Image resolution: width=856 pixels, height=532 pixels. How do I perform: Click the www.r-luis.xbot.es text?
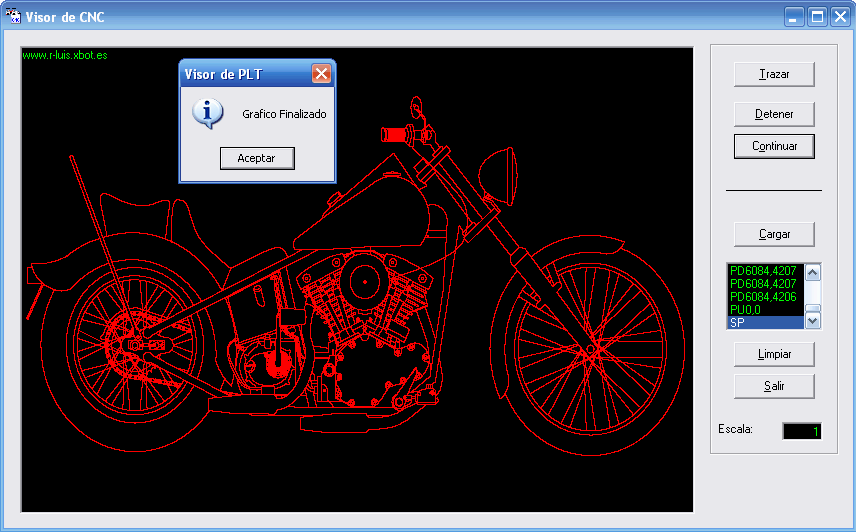65,55
